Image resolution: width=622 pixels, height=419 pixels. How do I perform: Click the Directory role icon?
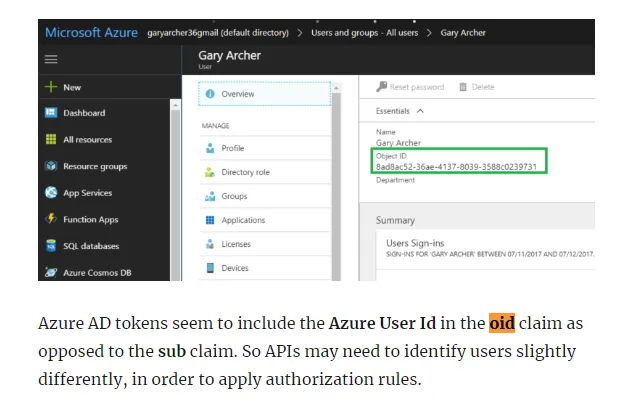pyautogui.click(x=210, y=172)
